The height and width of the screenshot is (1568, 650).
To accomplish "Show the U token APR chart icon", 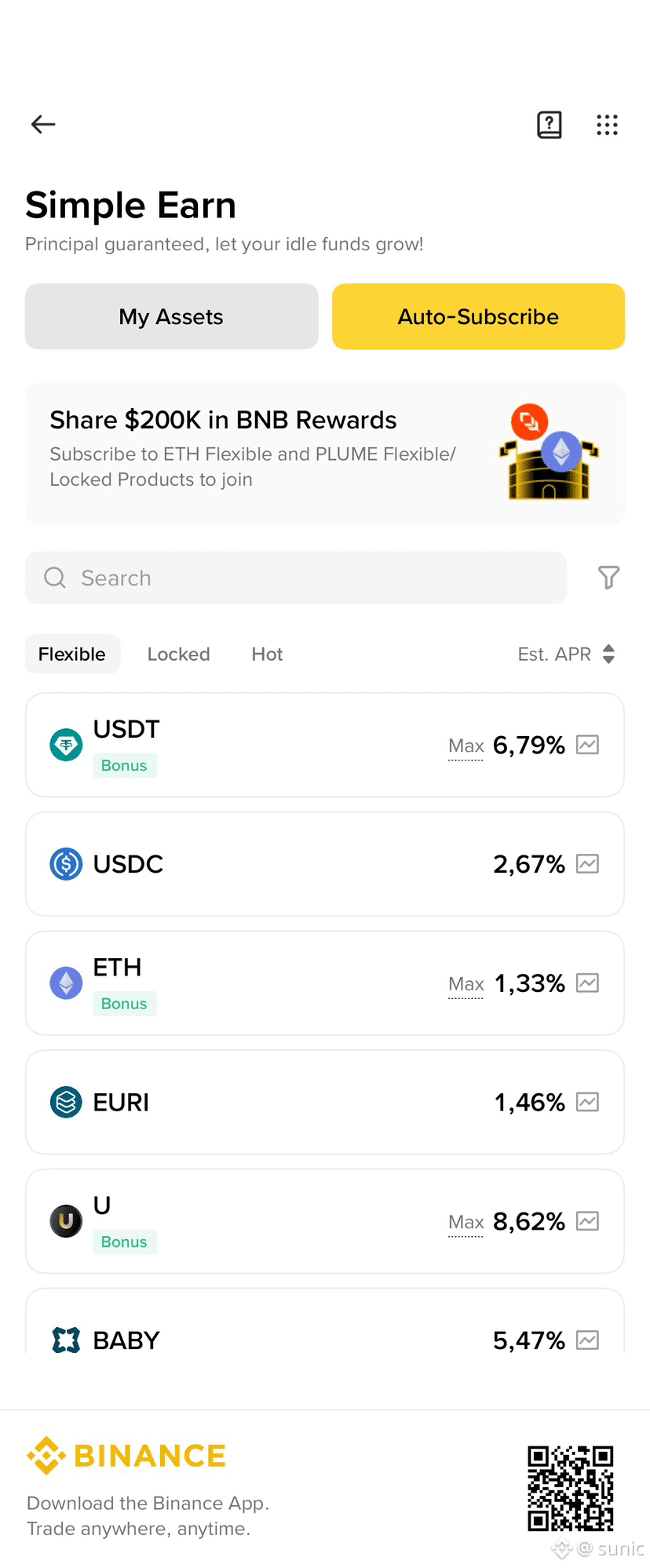I will tap(587, 1221).
